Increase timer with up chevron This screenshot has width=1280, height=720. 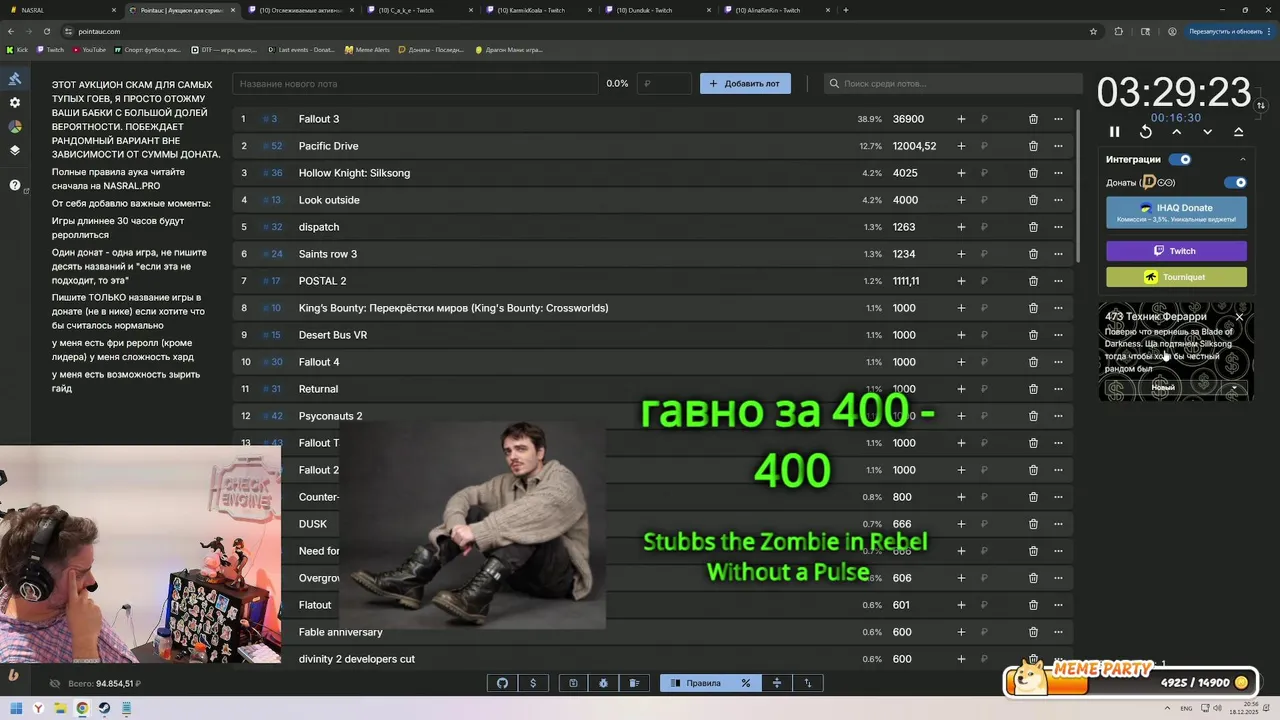1177,132
